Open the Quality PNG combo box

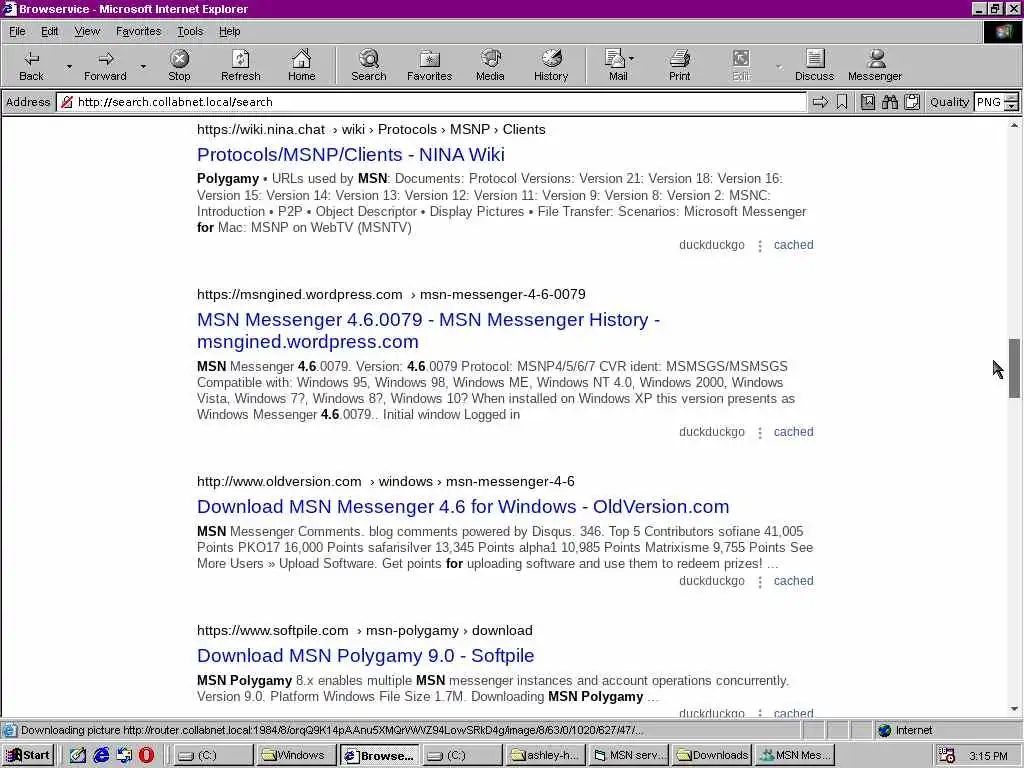989,102
